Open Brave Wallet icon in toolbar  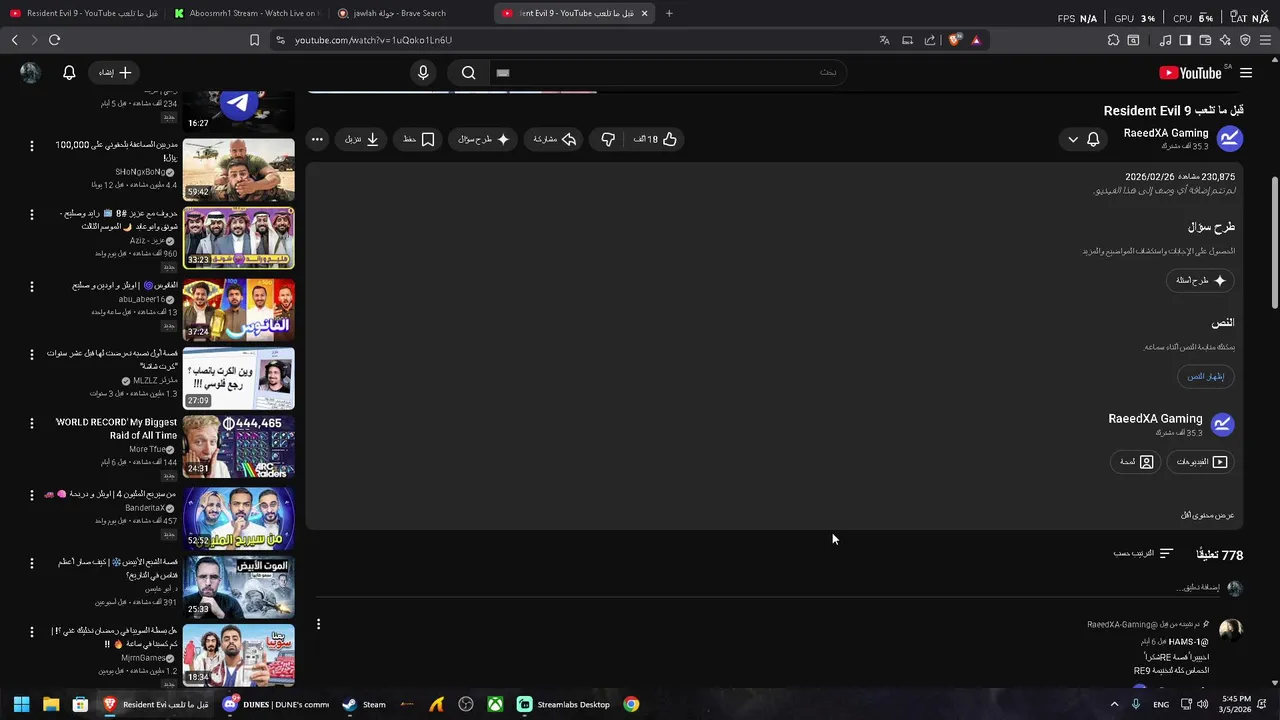[x=1205, y=40]
